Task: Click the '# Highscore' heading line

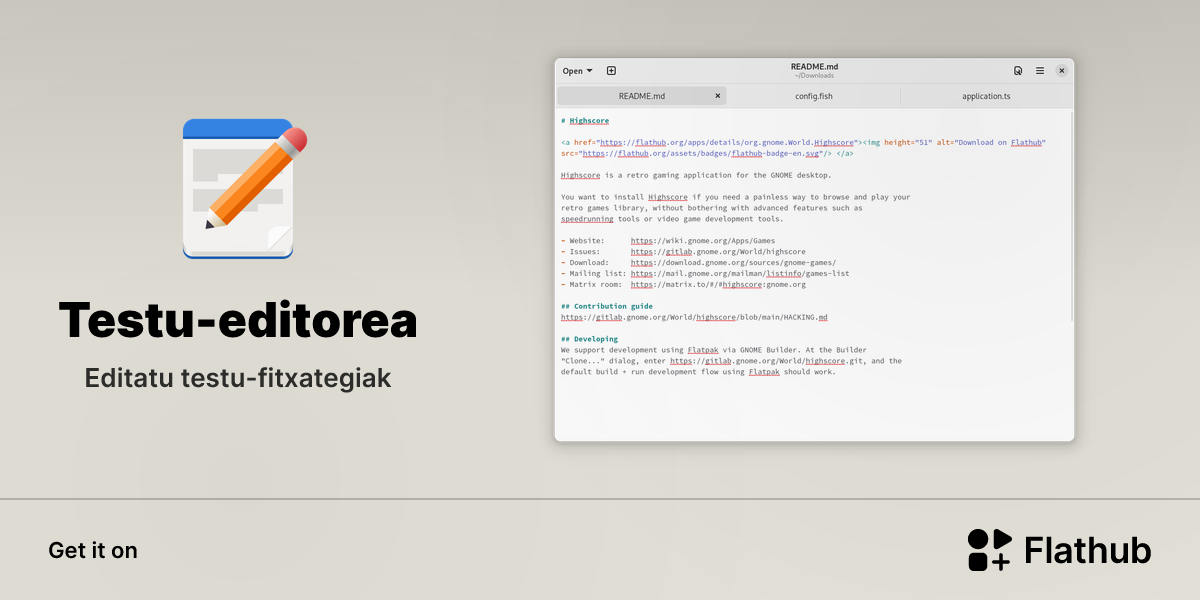Action: pos(585,120)
